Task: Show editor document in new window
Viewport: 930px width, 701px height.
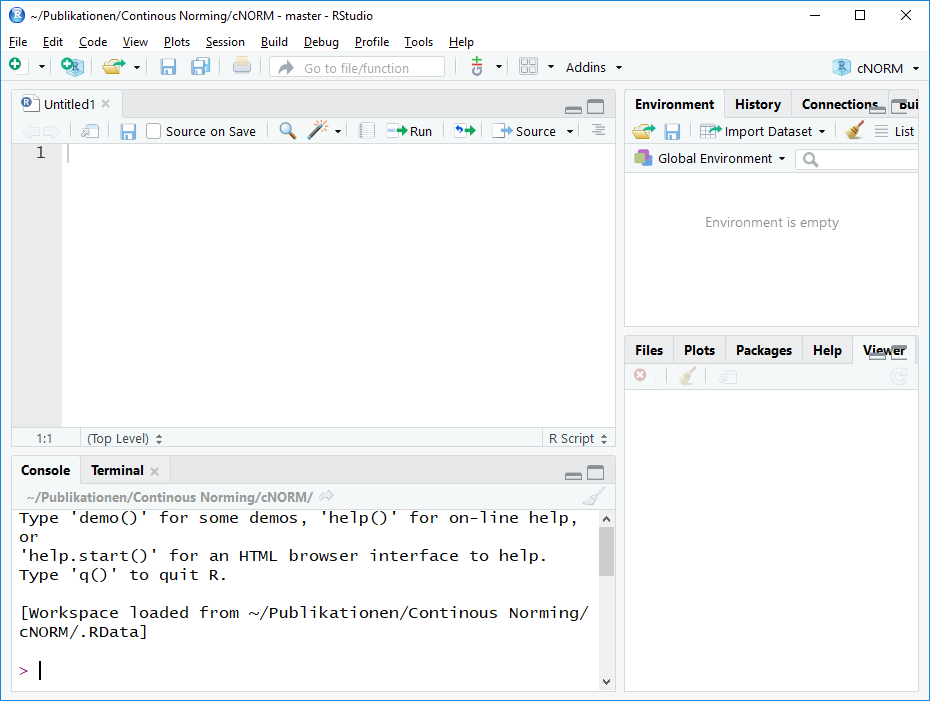Action: 90,131
